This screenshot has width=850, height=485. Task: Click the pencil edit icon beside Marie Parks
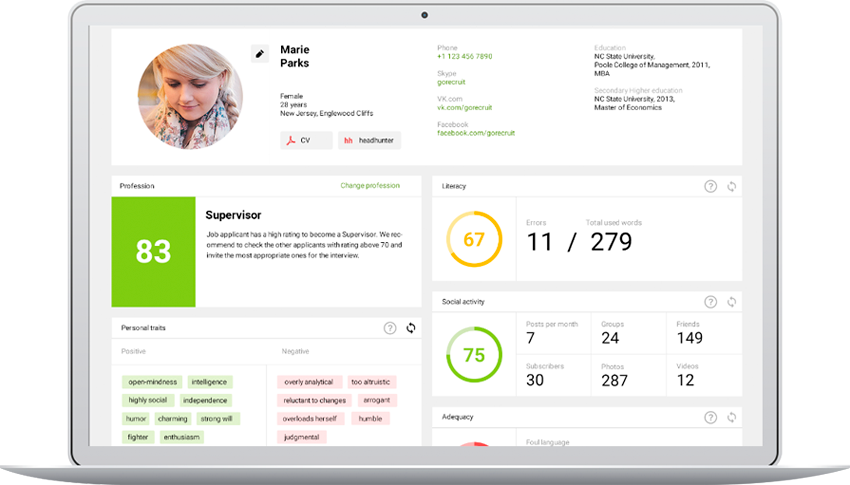[260, 54]
